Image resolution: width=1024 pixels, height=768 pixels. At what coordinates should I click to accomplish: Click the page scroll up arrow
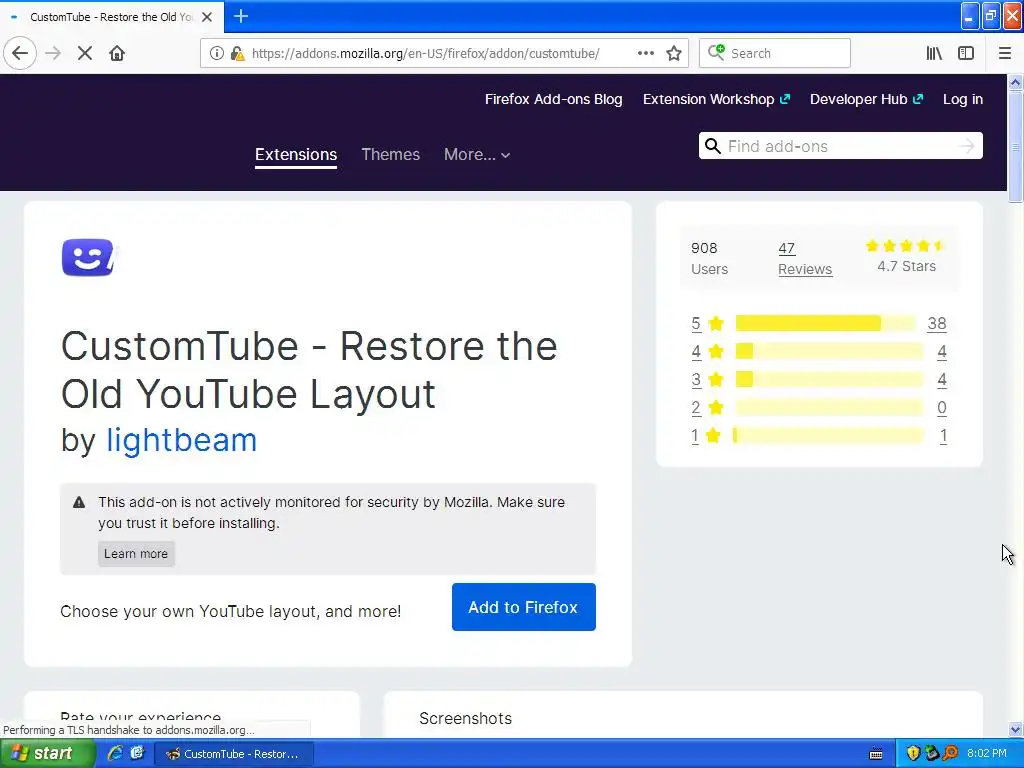pyautogui.click(x=1016, y=82)
